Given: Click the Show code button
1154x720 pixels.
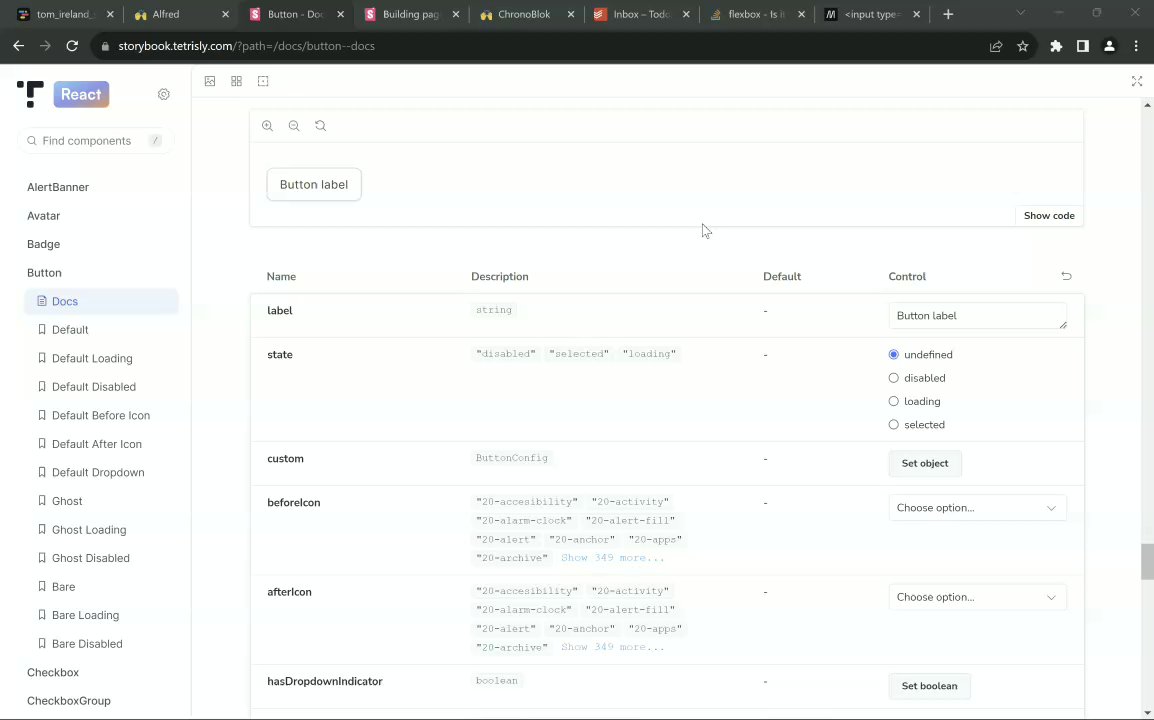Looking at the screenshot, I should [1048, 216].
